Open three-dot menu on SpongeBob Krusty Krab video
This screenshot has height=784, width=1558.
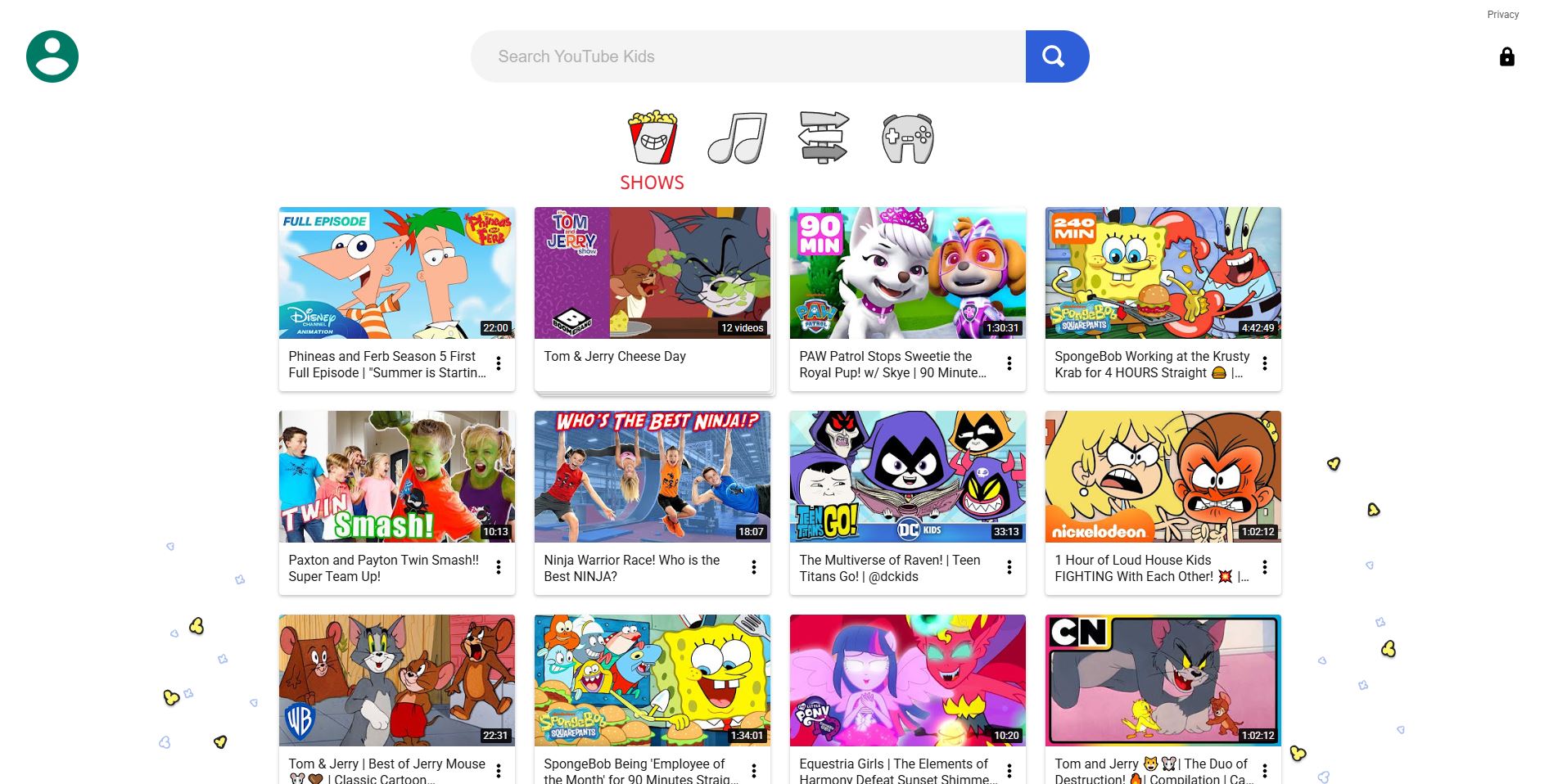[1264, 363]
